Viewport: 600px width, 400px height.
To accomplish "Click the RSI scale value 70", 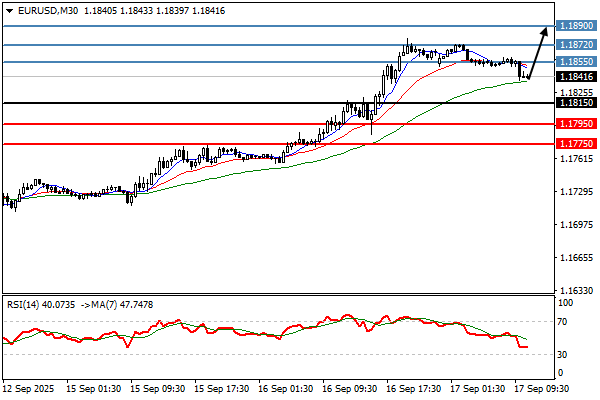I will 562,322.
